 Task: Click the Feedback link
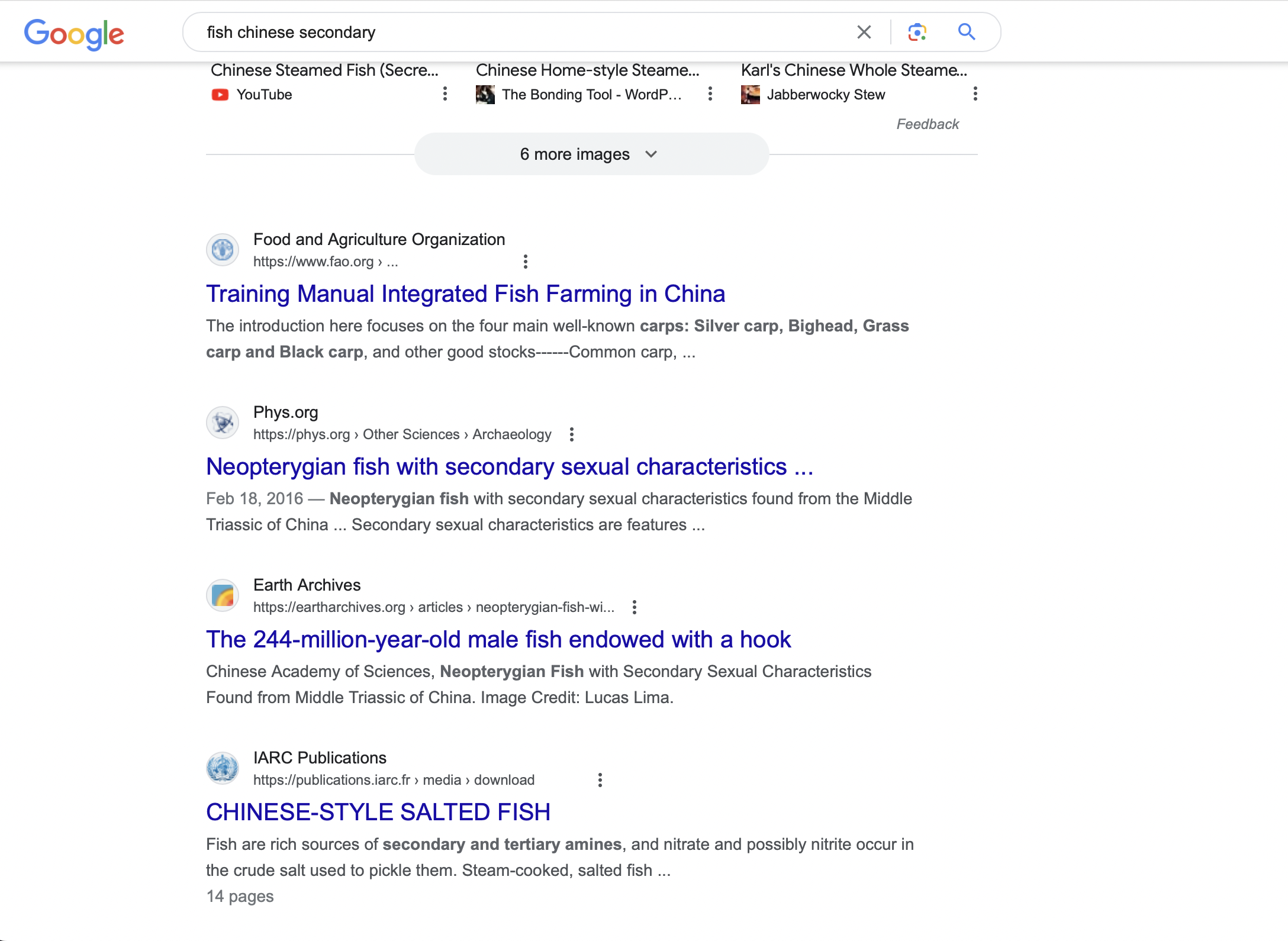click(x=927, y=124)
